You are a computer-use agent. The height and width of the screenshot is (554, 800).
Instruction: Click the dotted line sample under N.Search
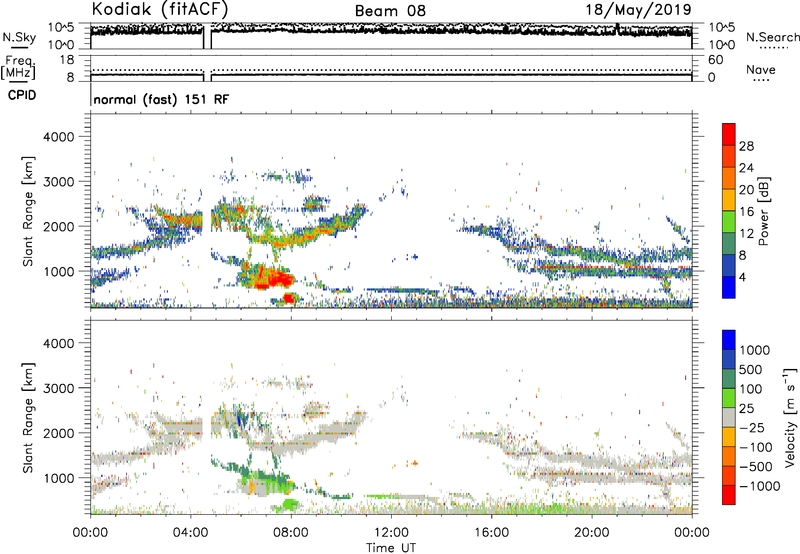(x=774, y=48)
